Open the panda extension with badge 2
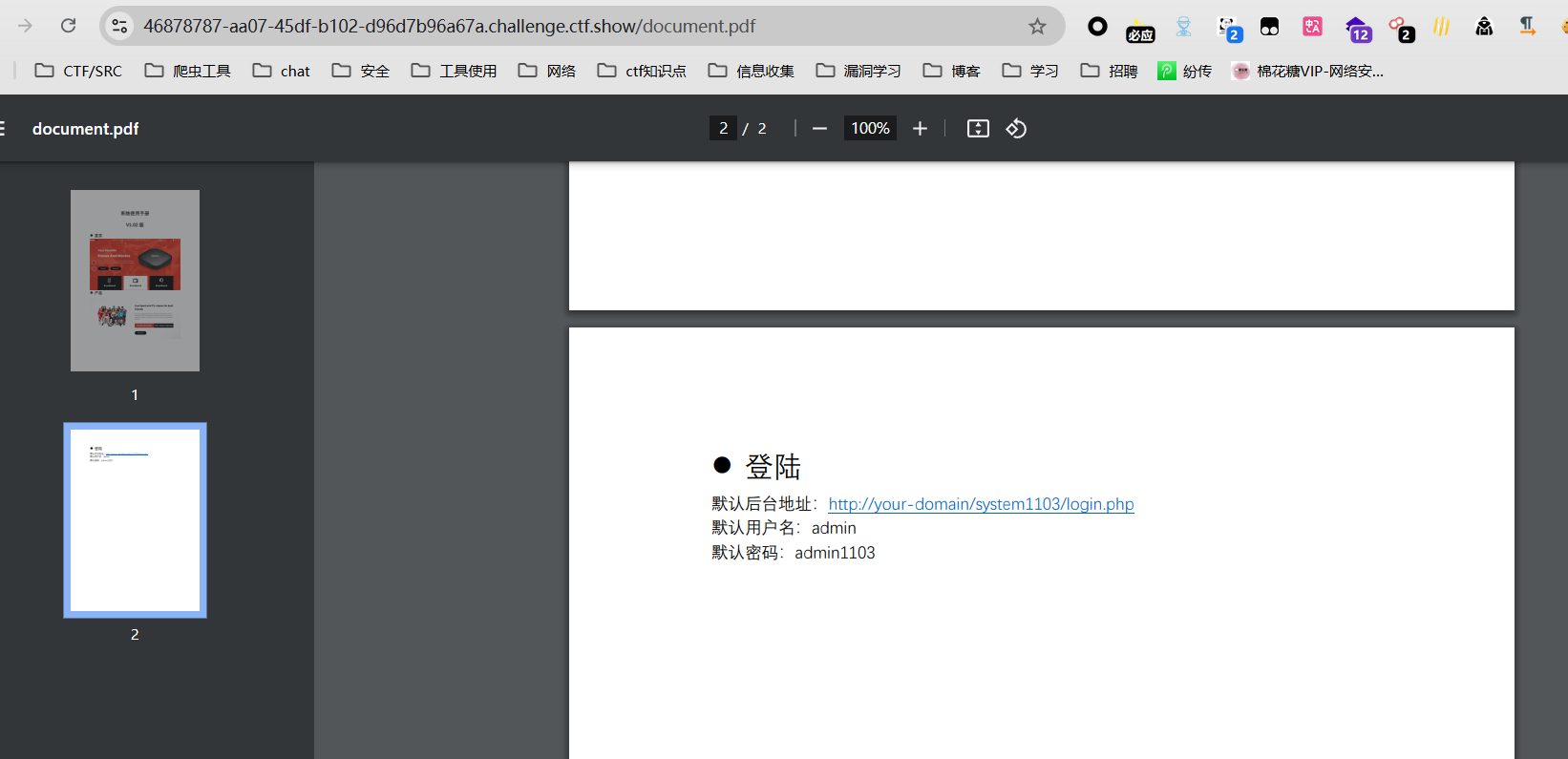 pyautogui.click(x=1230, y=30)
